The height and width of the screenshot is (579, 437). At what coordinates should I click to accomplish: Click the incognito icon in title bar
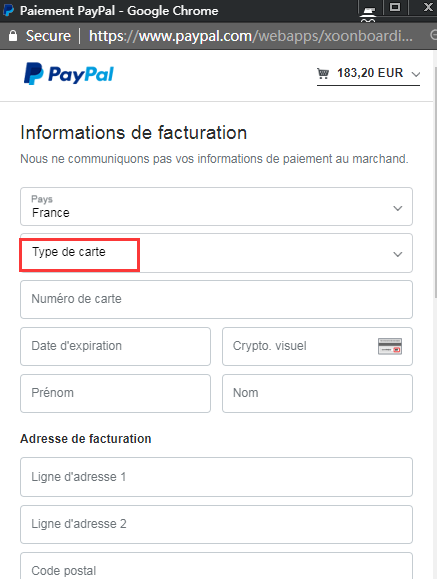click(368, 14)
